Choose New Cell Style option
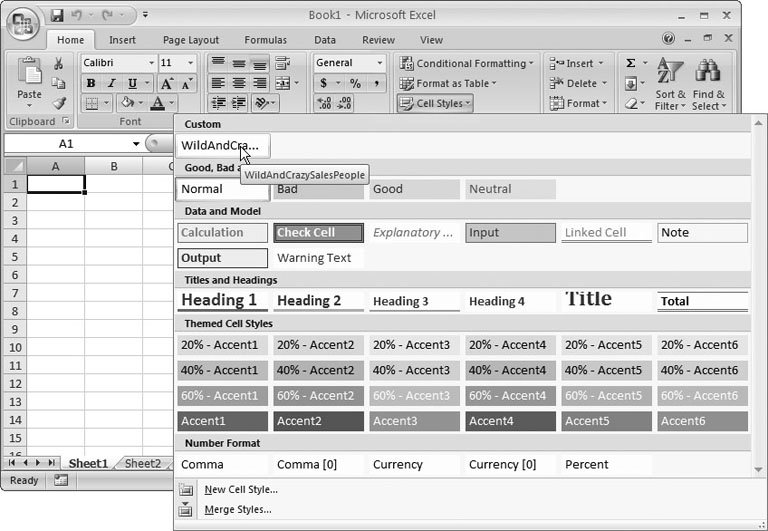 [x=241, y=489]
